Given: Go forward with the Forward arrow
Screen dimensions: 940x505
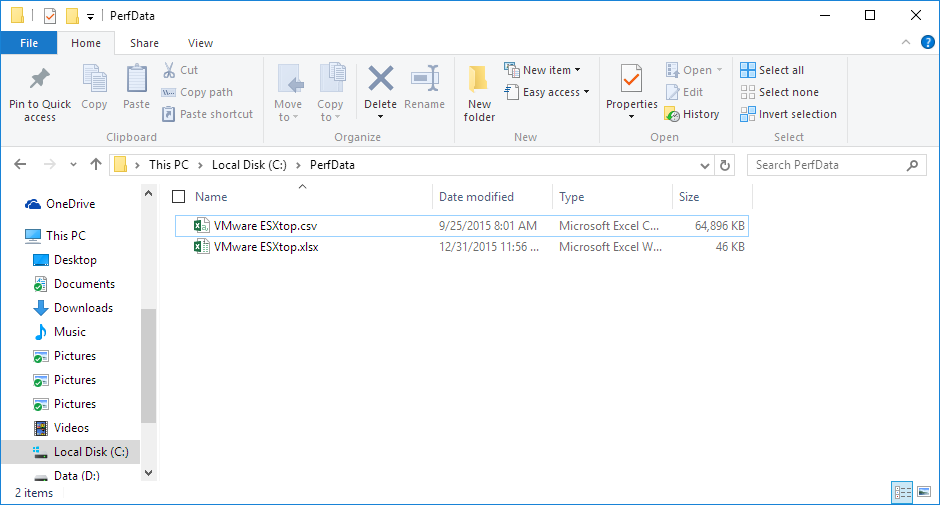Looking at the screenshot, I should point(50,164).
